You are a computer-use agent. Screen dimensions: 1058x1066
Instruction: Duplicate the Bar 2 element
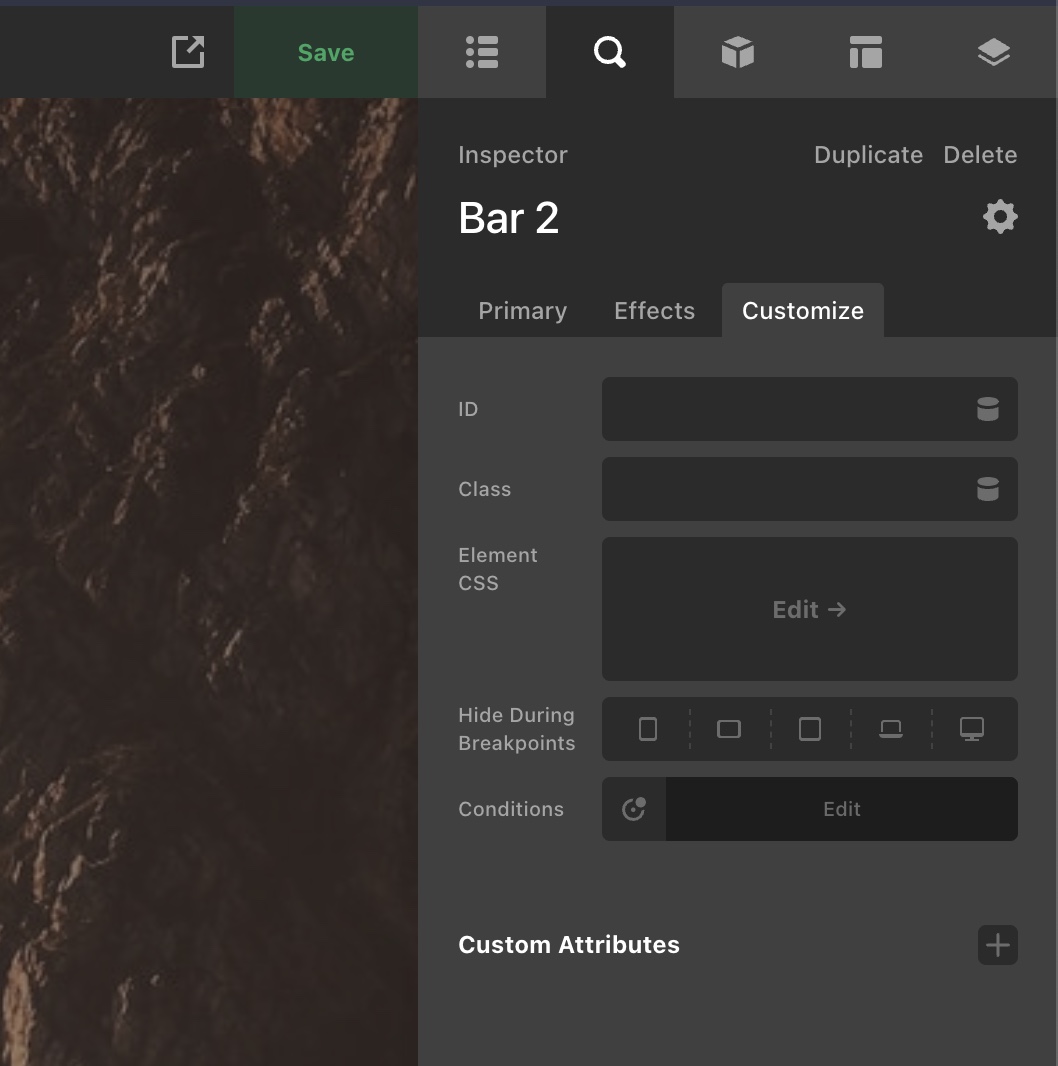(868, 155)
